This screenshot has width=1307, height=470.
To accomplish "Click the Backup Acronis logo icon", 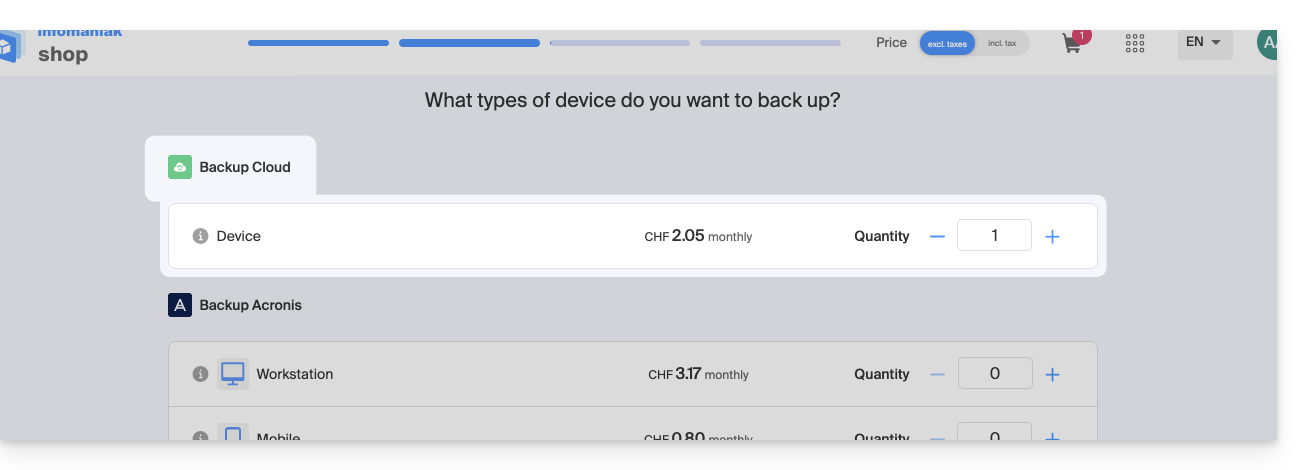I will click(x=180, y=305).
